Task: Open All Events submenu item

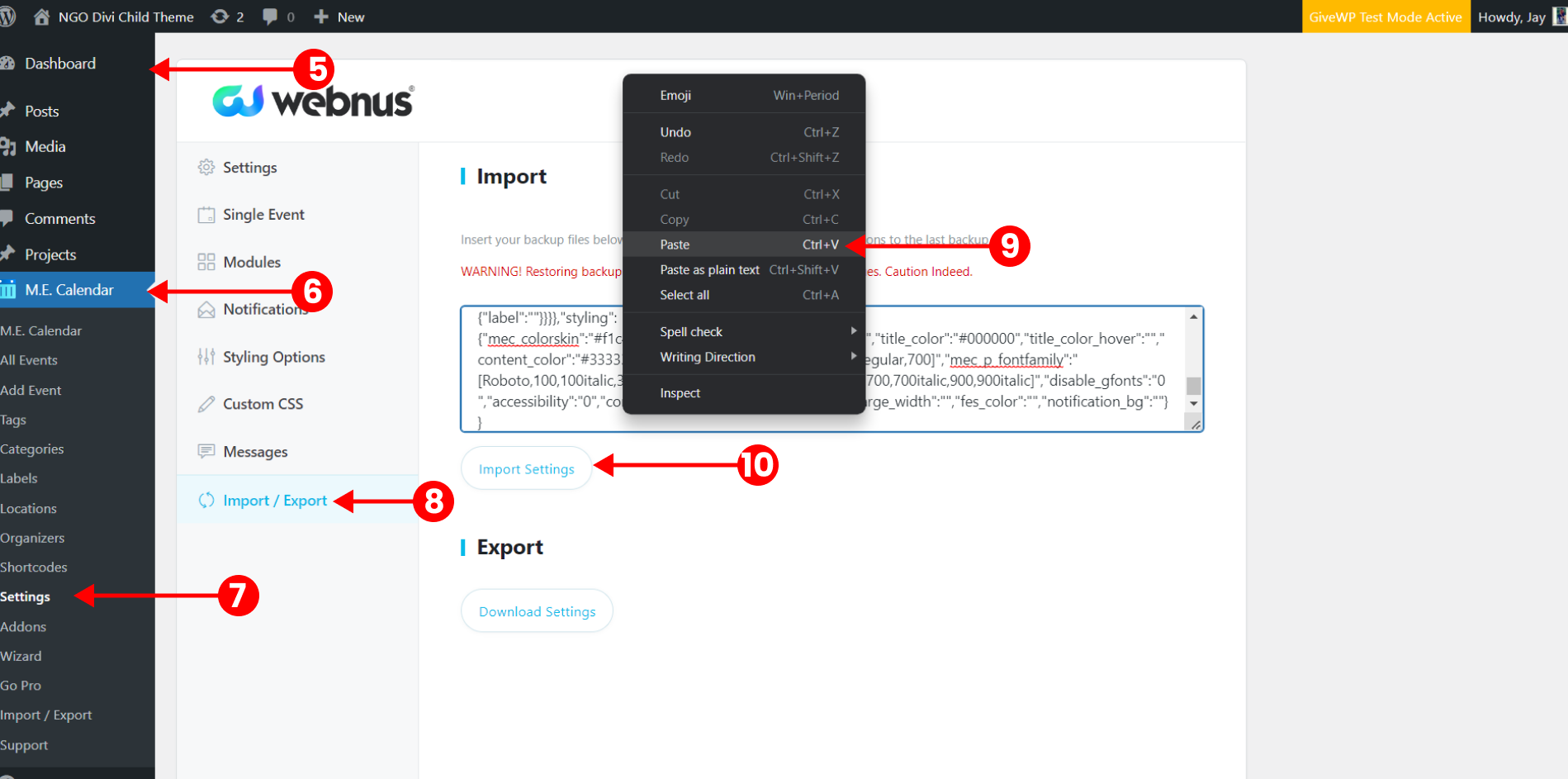Action: click(29, 360)
